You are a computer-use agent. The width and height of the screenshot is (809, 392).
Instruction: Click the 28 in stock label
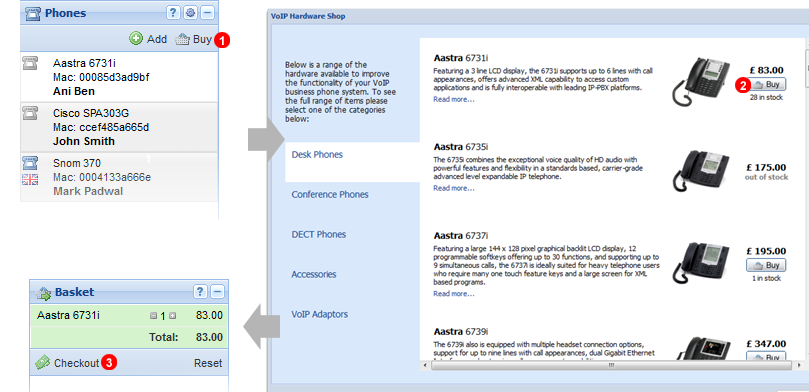tap(766, 97)
